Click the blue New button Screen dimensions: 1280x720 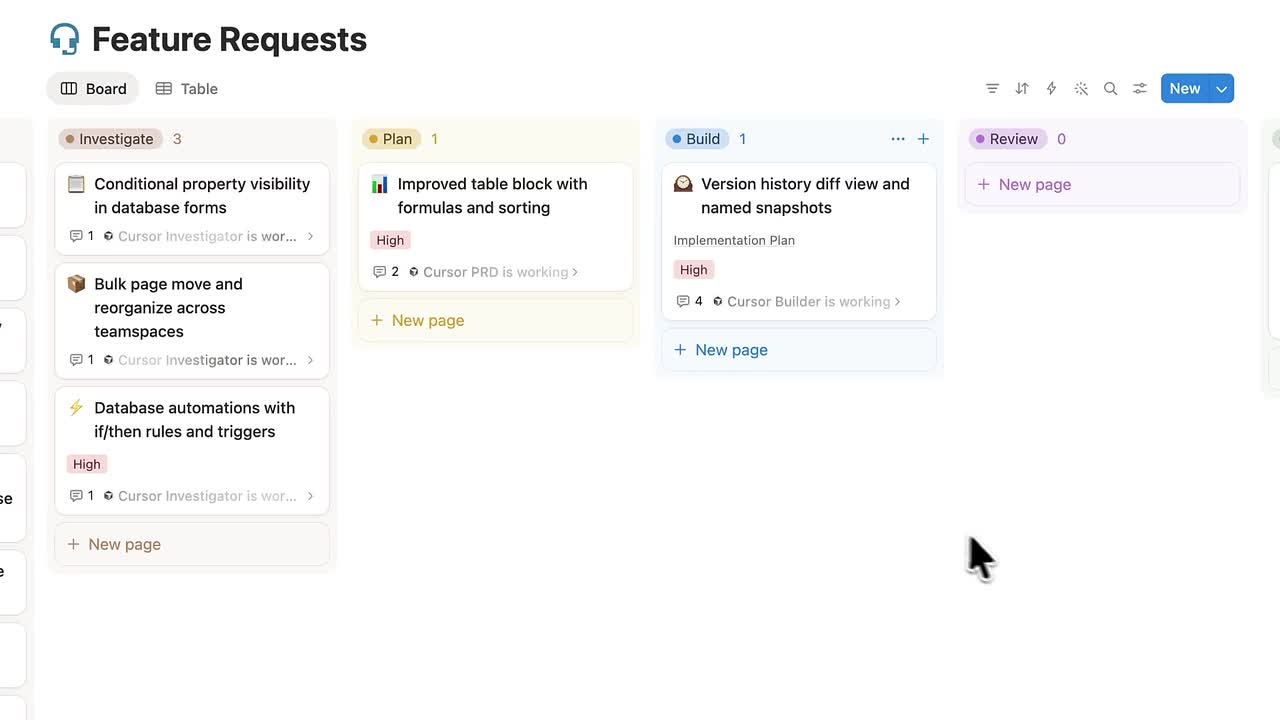pyautogui.click(x=1185, y=88)
